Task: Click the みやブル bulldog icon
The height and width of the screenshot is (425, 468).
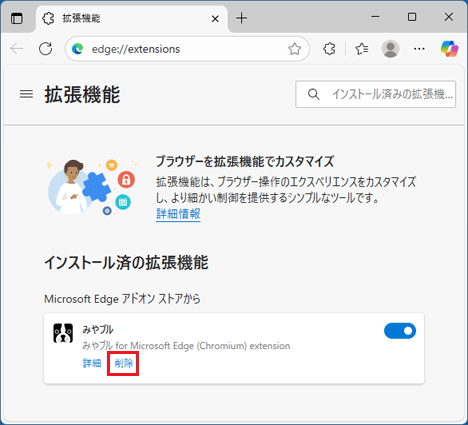Action: (63, 333)
